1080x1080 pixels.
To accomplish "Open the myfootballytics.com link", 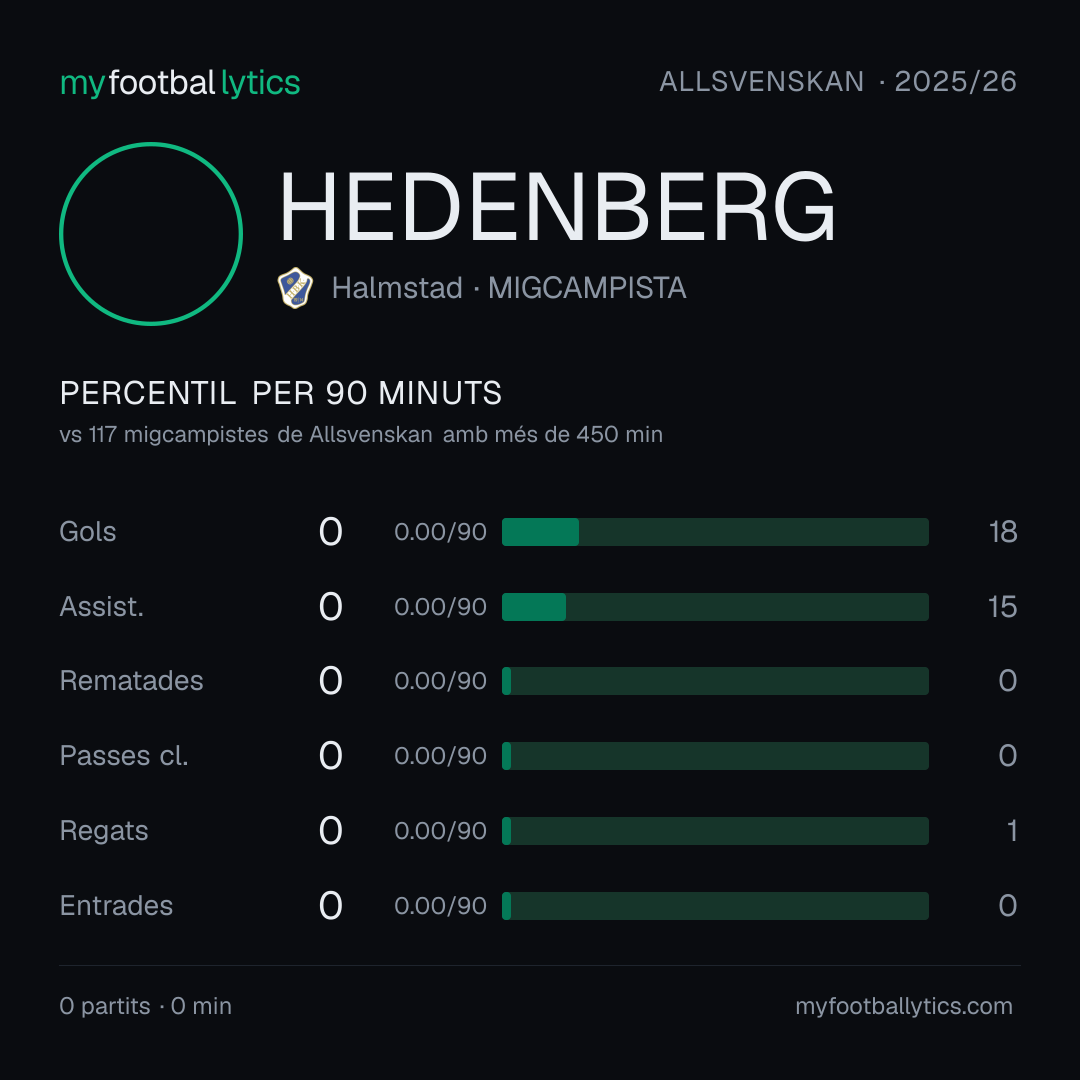I will 904,1006.
